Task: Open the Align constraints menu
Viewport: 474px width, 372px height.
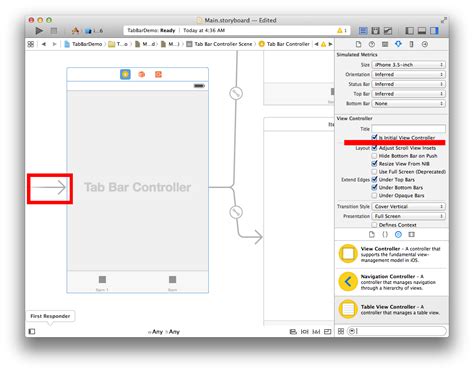Action: [293, 332]
